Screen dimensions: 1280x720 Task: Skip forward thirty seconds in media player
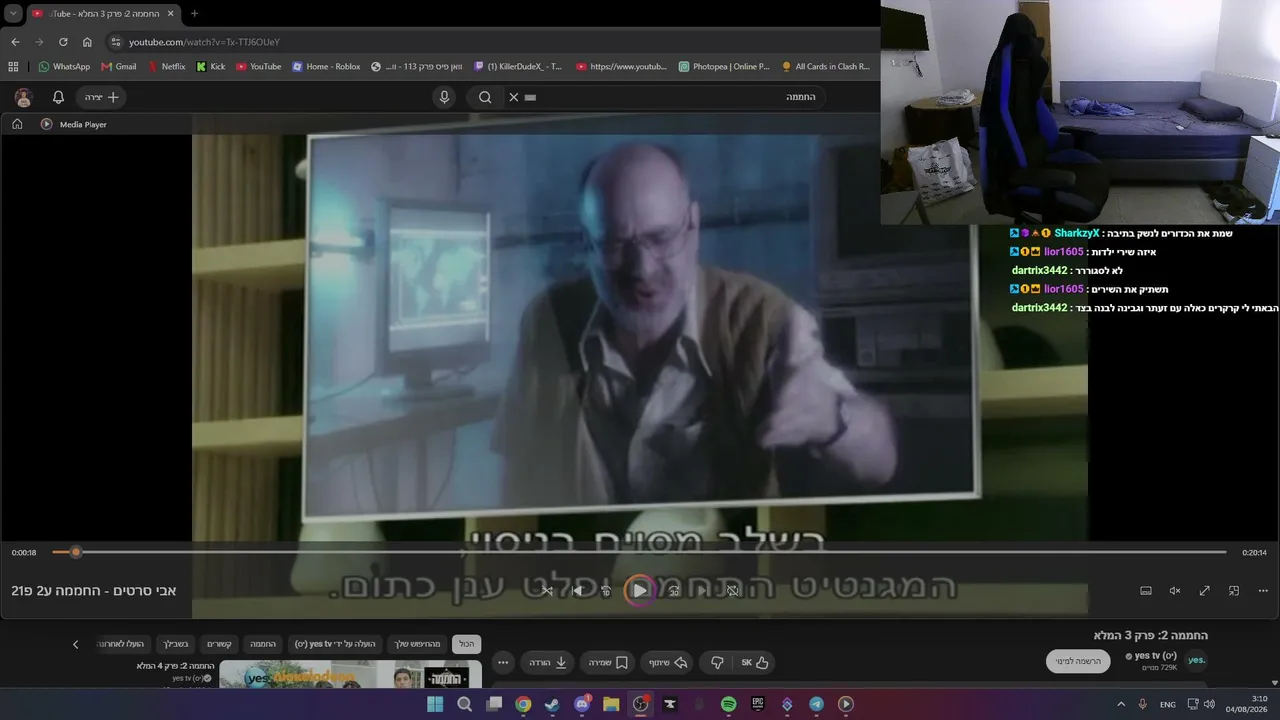click(673, 591)
